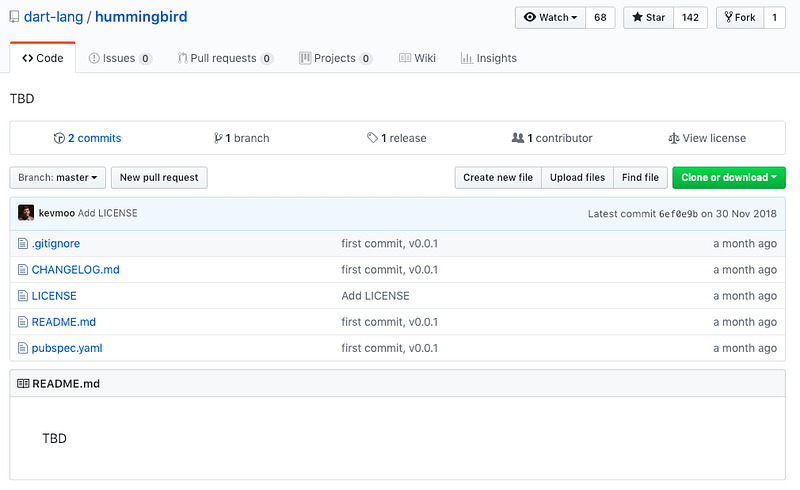This screenshot has width=800, height=490.
Task: Open CHANGELOG.md's first commit message
Action: (x=390, y=270)
